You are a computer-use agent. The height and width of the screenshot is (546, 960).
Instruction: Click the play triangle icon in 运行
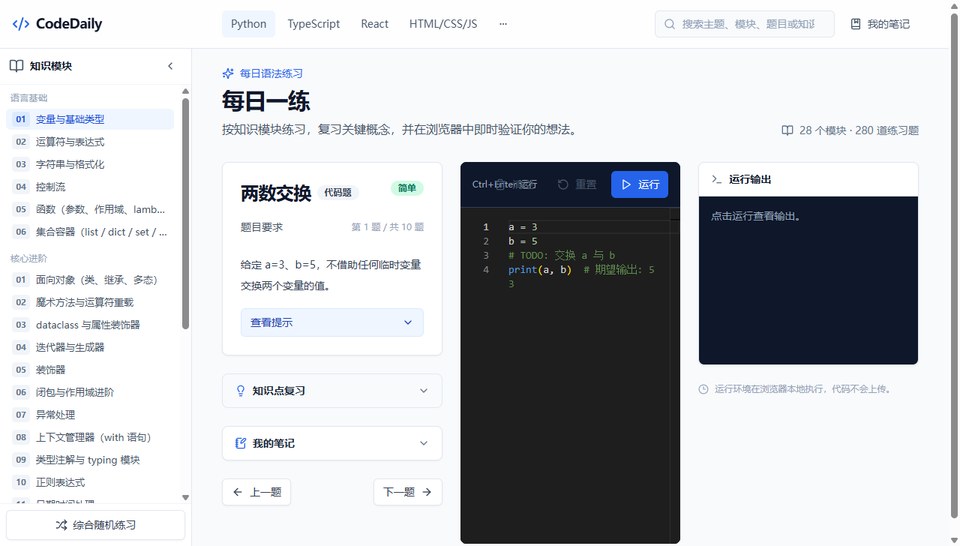tap(626, 184)
